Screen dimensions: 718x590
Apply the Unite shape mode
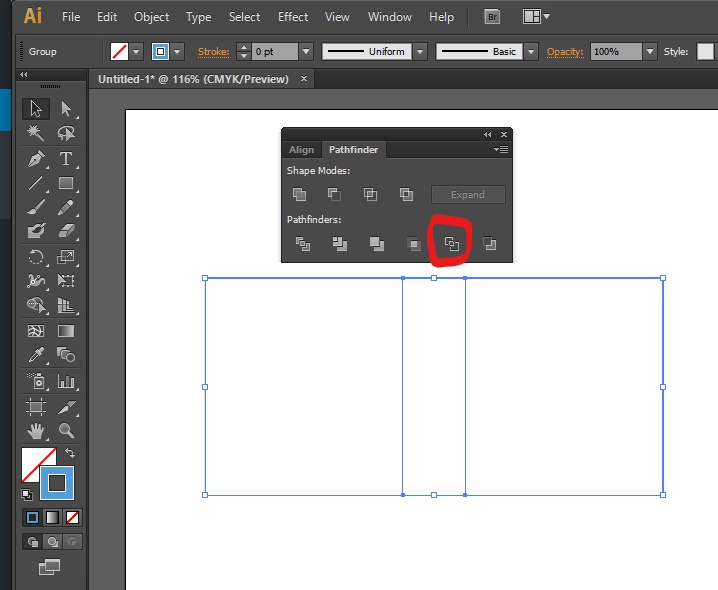(299, 194)
